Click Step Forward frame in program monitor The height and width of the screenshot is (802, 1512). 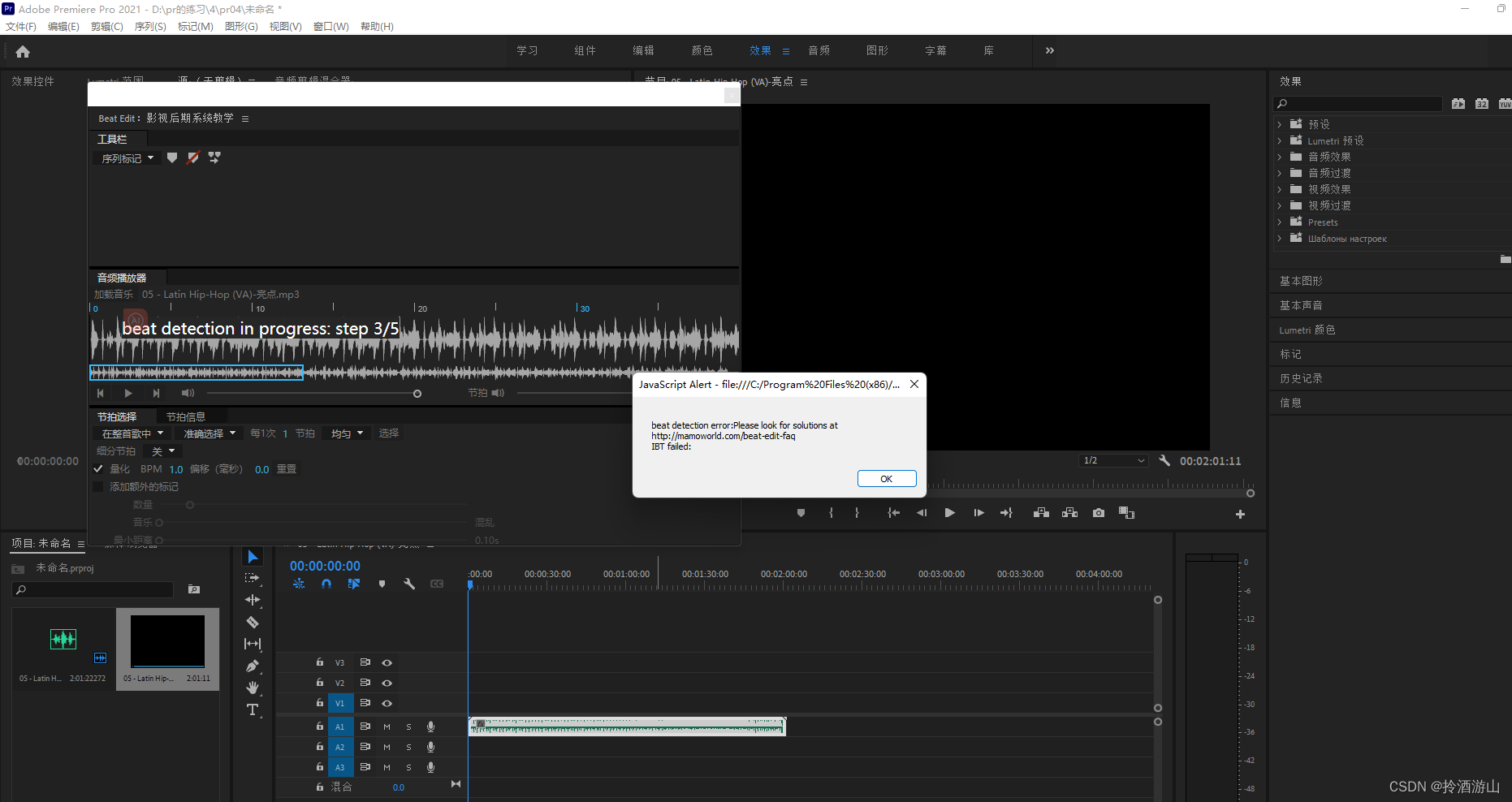click(978, 513)
